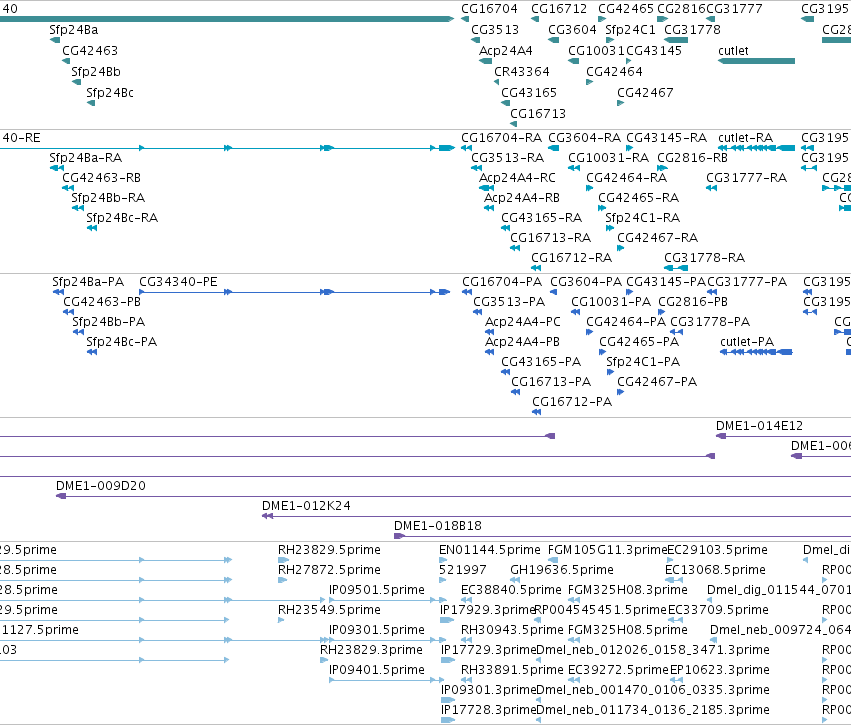The width and height of the screenshot is (851, 725).
Task: Click protein CG31778-PA
Action: click(x=710, y=322)
